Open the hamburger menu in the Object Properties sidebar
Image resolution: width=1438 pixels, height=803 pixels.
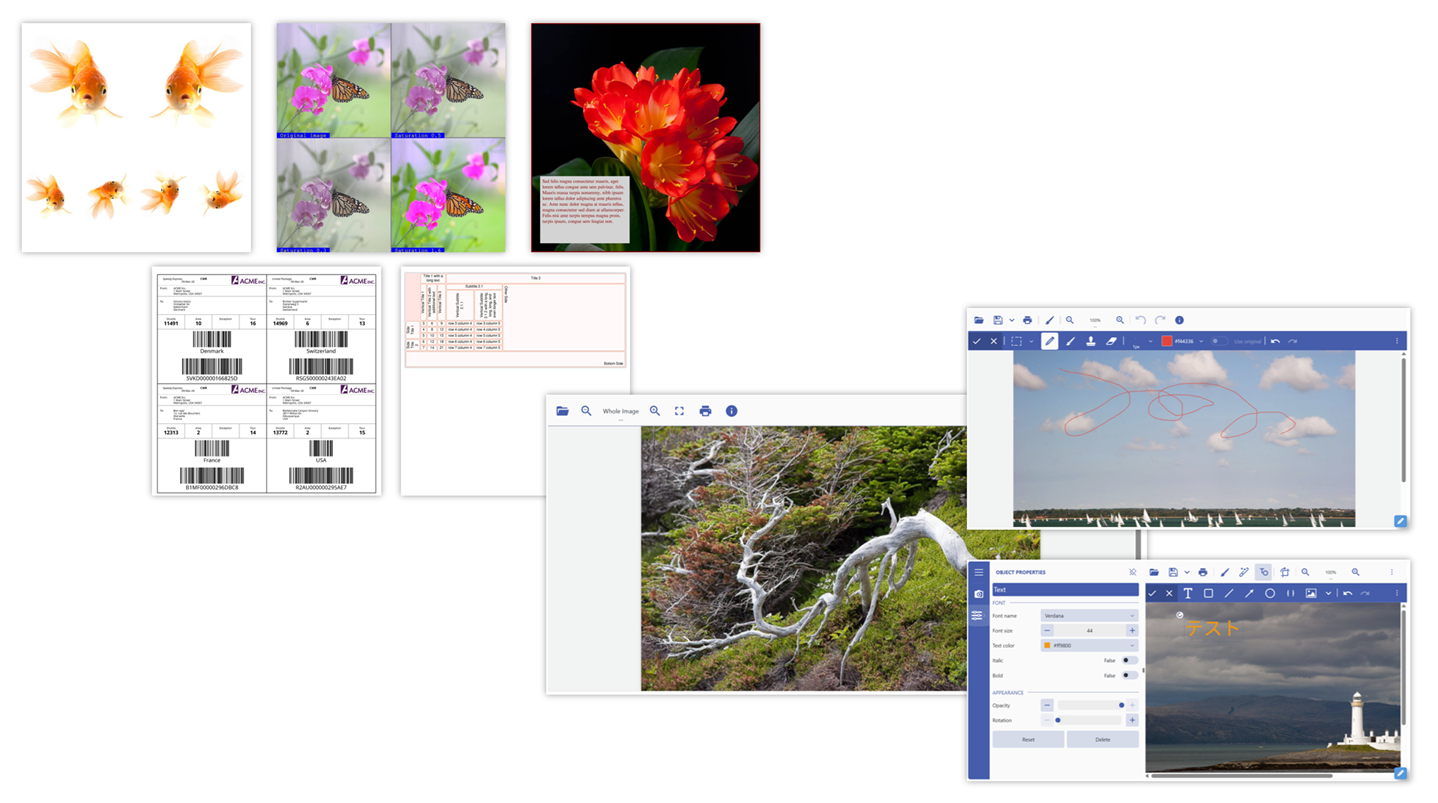tap(978, 572)
